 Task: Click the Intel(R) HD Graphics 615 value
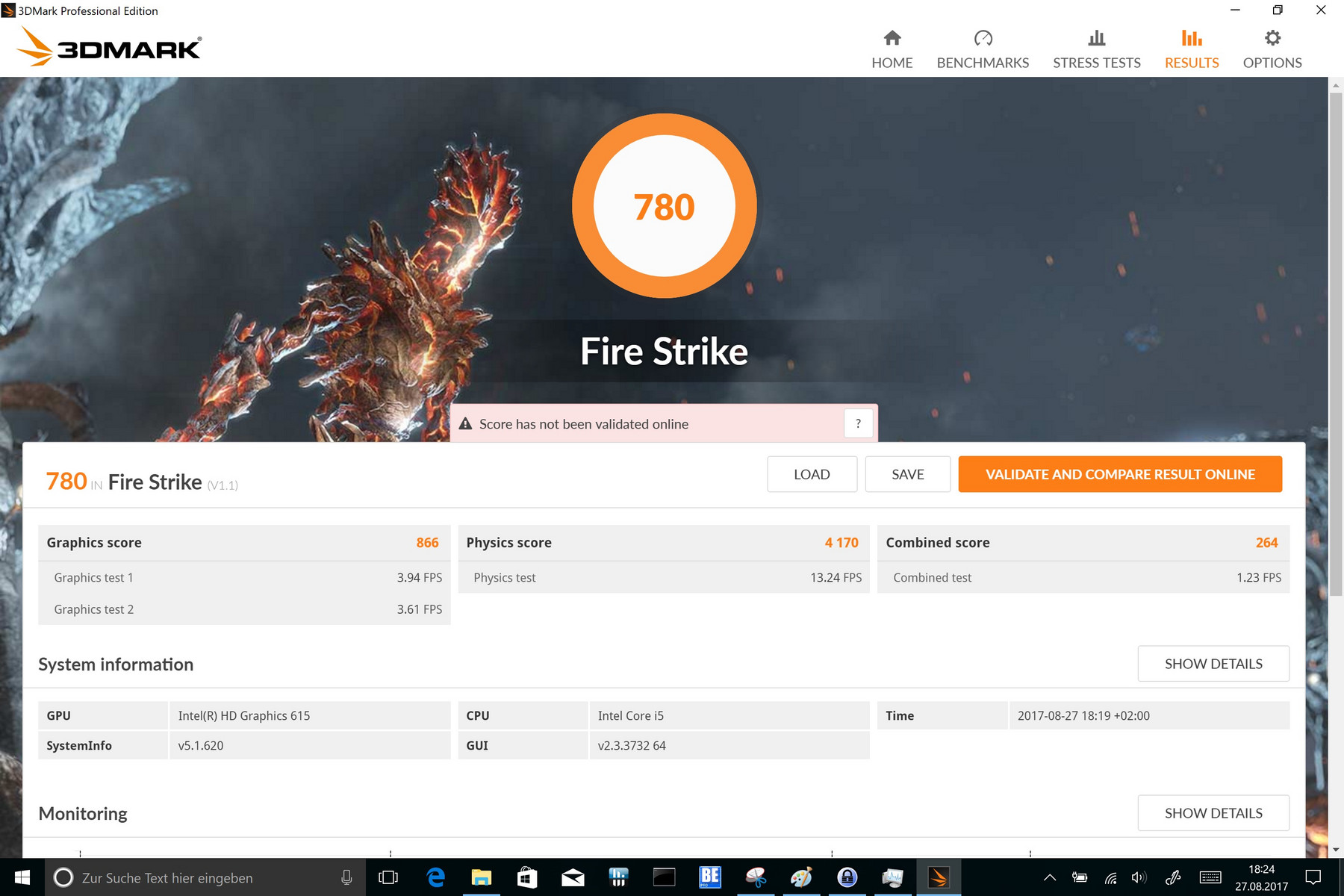244,716
